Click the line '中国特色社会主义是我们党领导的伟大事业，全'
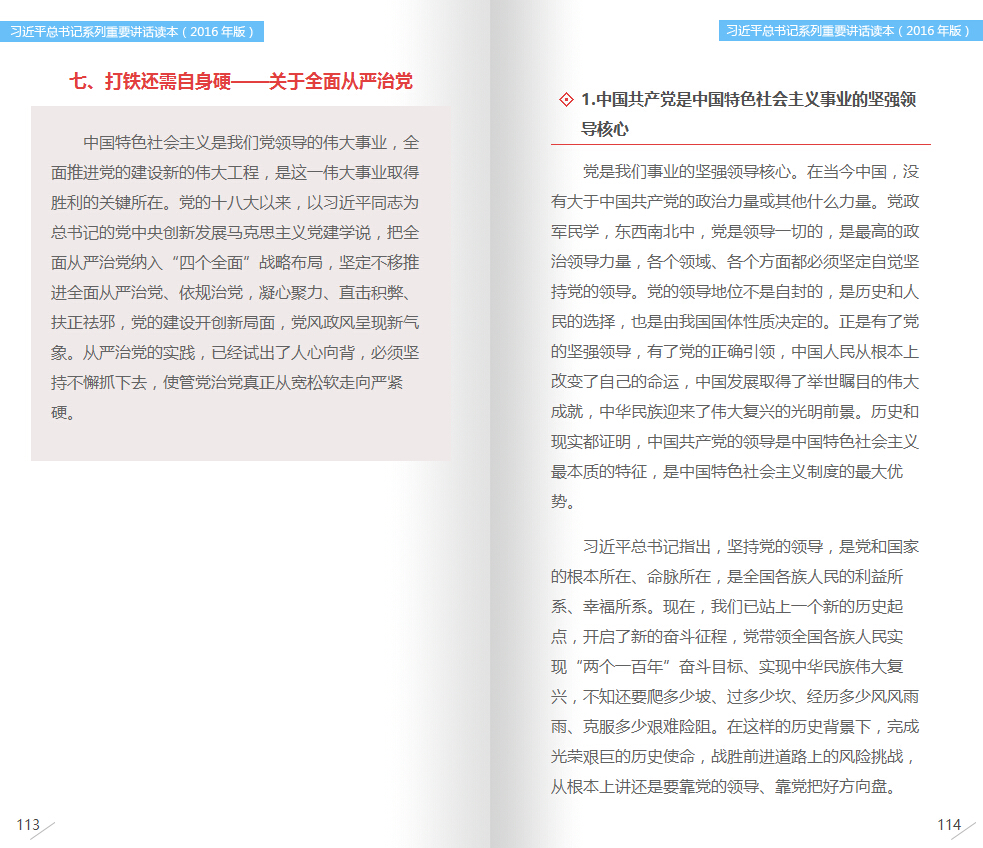This screenshot has width=983, height=848. (x=251, y=142)
